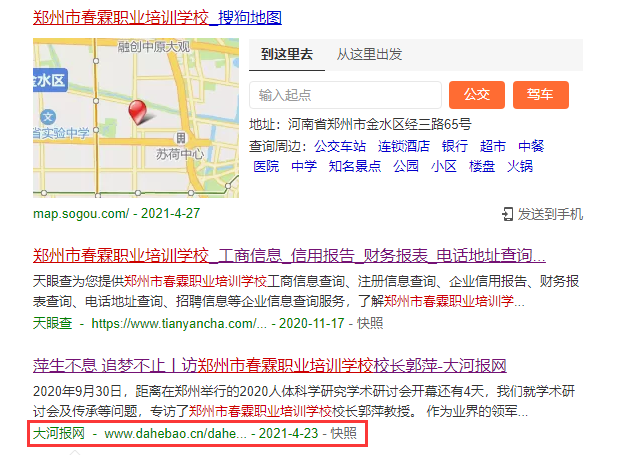Open 快照 of the 天眼查 result
628x455 pixels.
tap(370, 323)
